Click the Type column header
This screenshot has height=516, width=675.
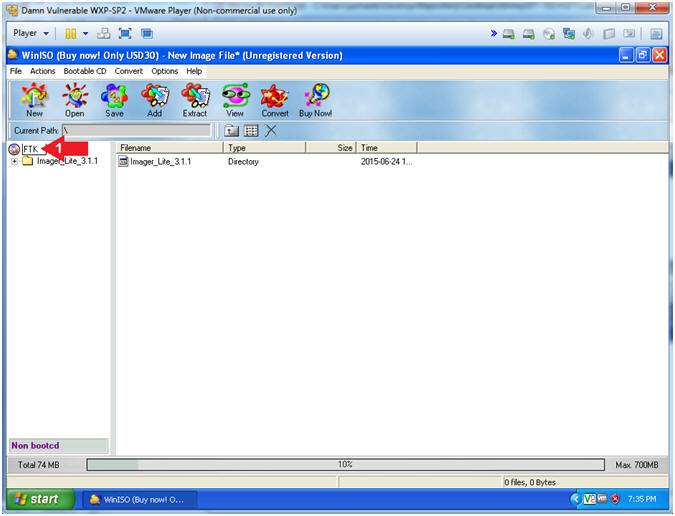click(x=265, y=148)
